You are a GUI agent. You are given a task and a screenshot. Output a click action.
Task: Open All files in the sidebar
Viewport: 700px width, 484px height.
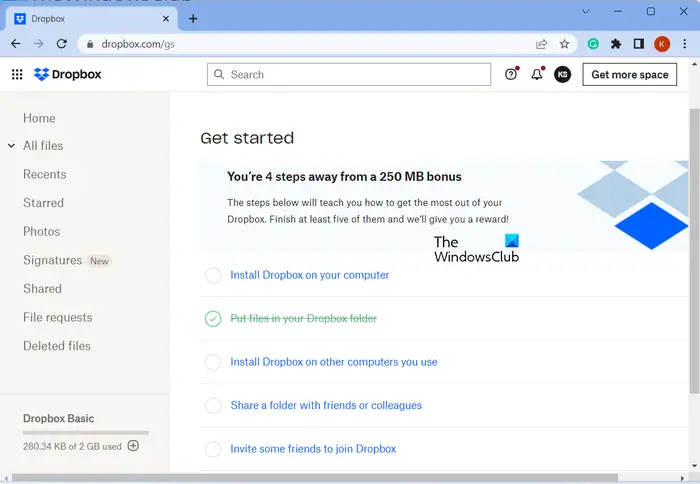click(x=43, y=146)
